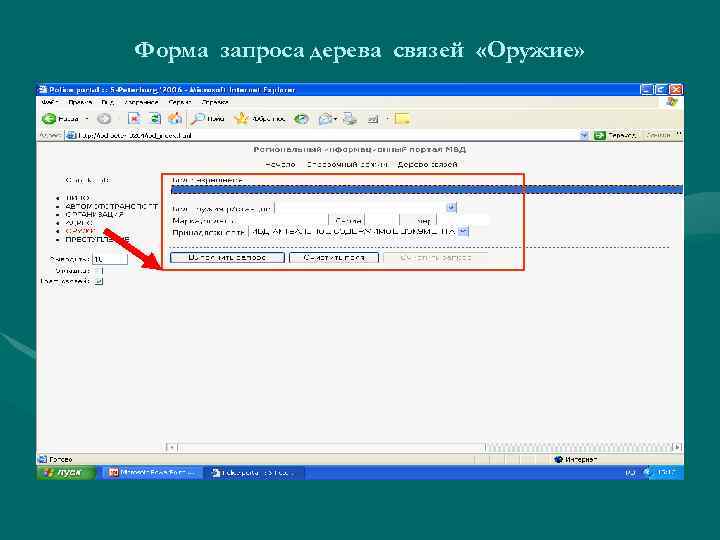Viewport: 720px width, 540px height.
Task: Open the Поиск magnifier toolbar button
Action: pyautogui.click(x=208, y=119)
